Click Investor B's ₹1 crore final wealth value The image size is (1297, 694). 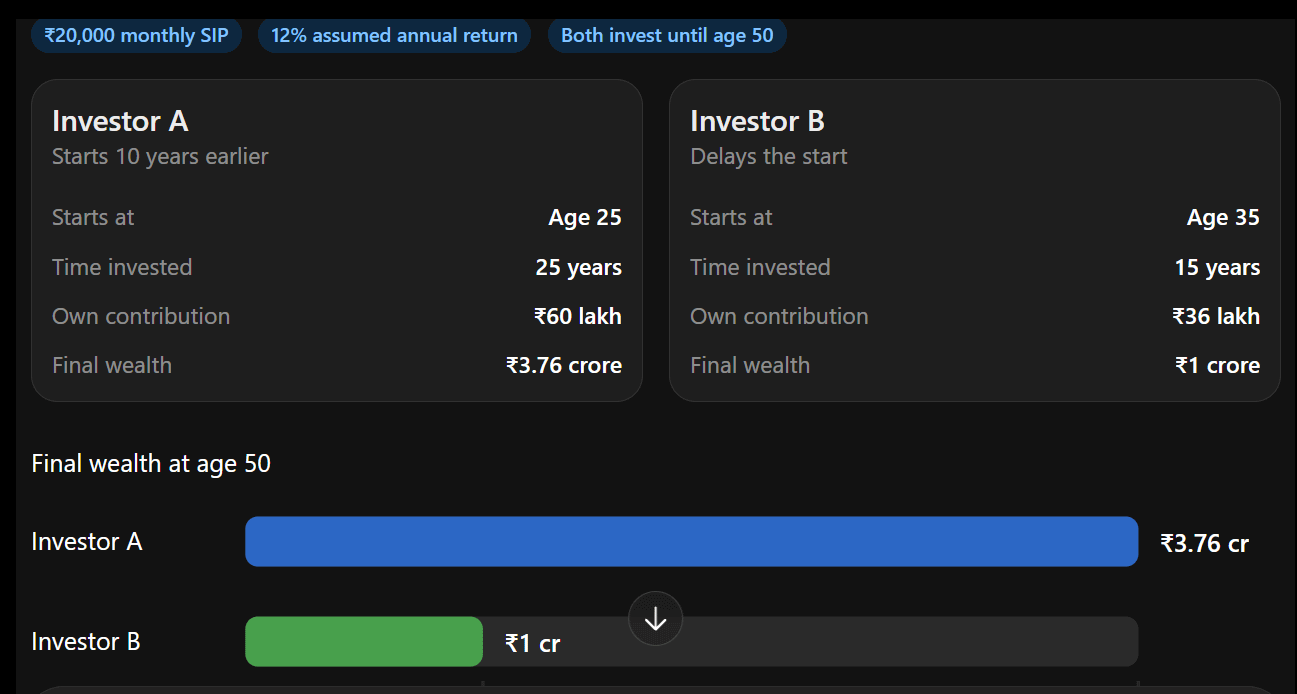(x=1217, y=366)
